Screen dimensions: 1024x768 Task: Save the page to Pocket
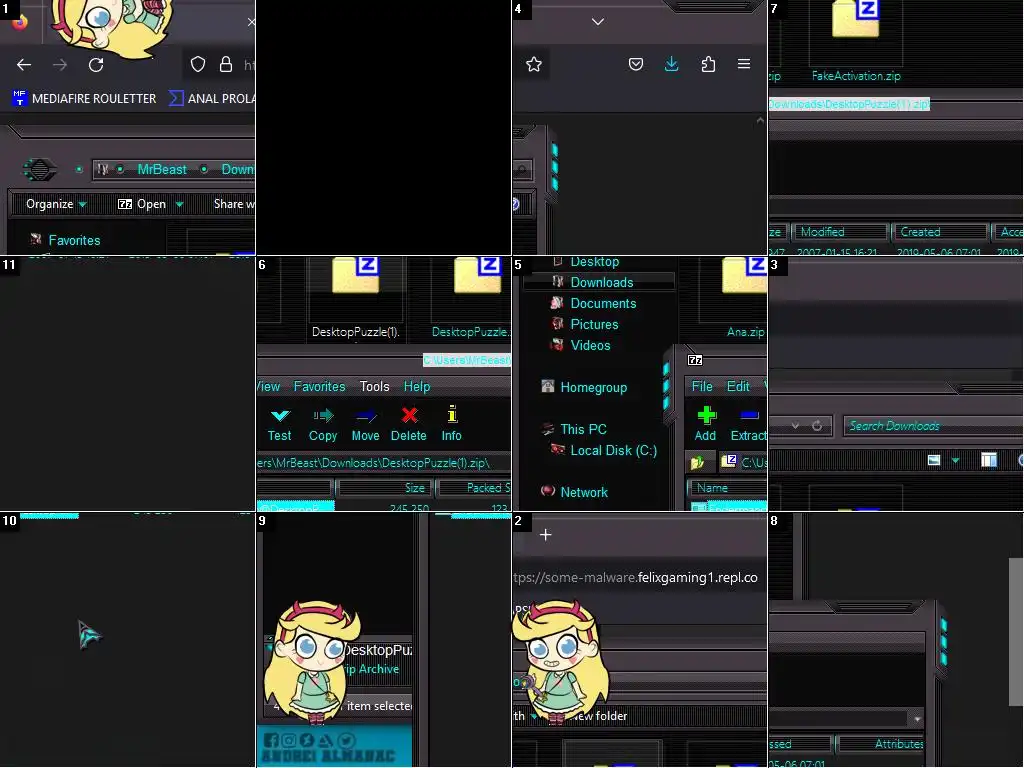[636, 64]
